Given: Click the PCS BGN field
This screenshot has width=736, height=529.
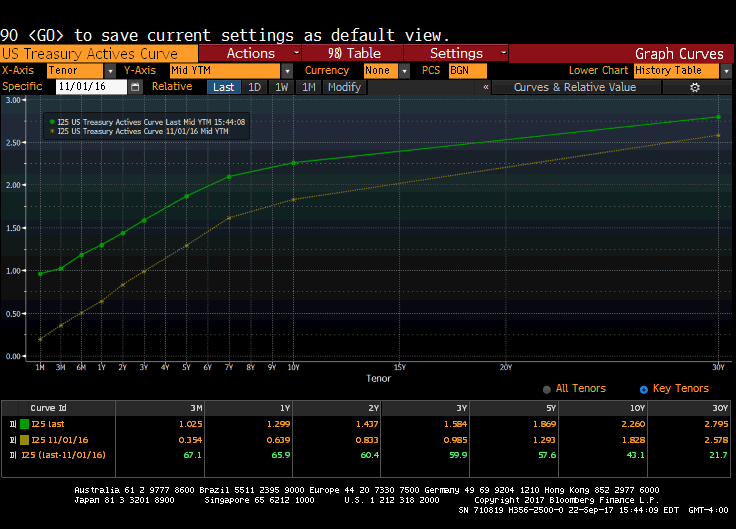Looking at the screenshot, I should point(468,70).
